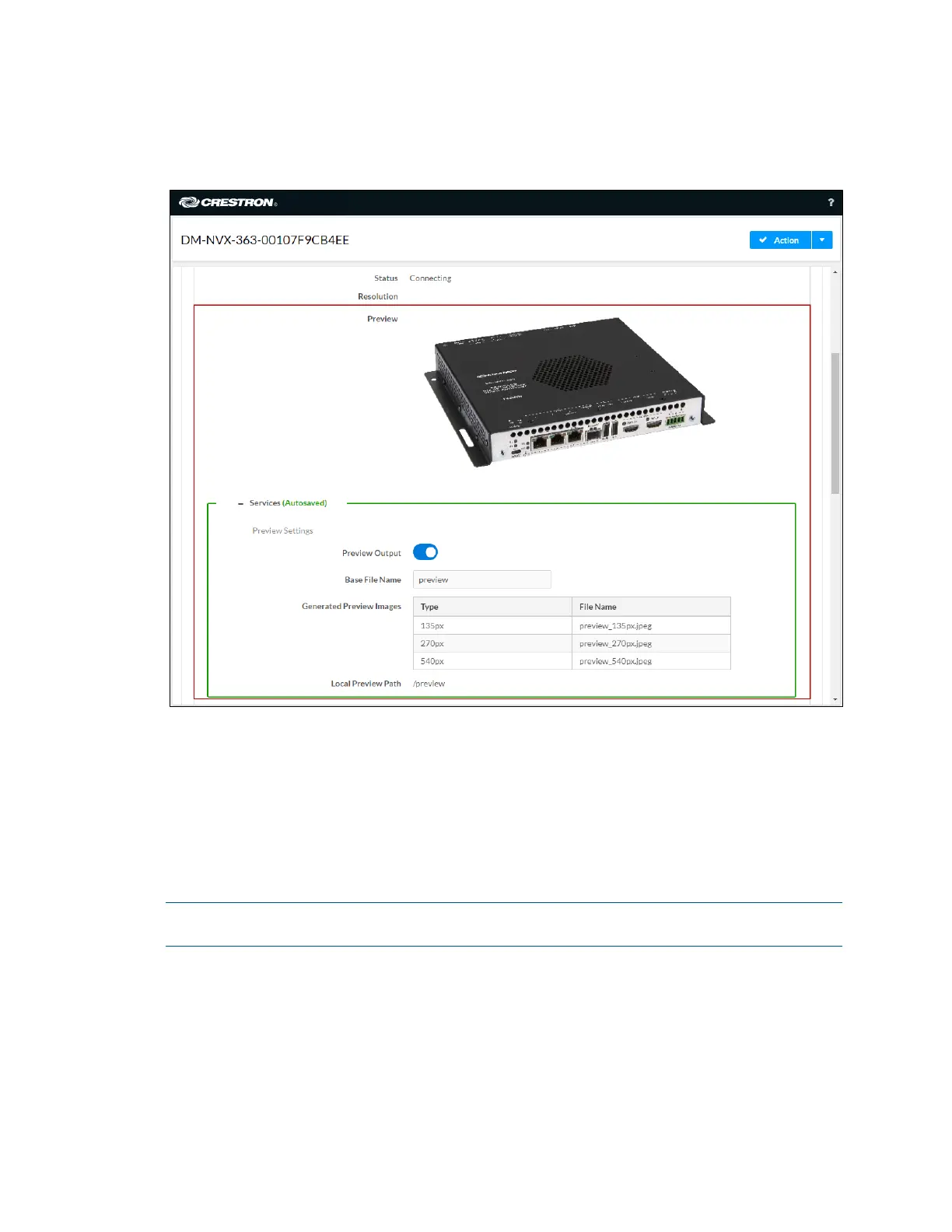Image resolution: width=952 pixels, height=1232 pixels.
Task: Open the Action dropdown arrow
Action: click(822, 240)
